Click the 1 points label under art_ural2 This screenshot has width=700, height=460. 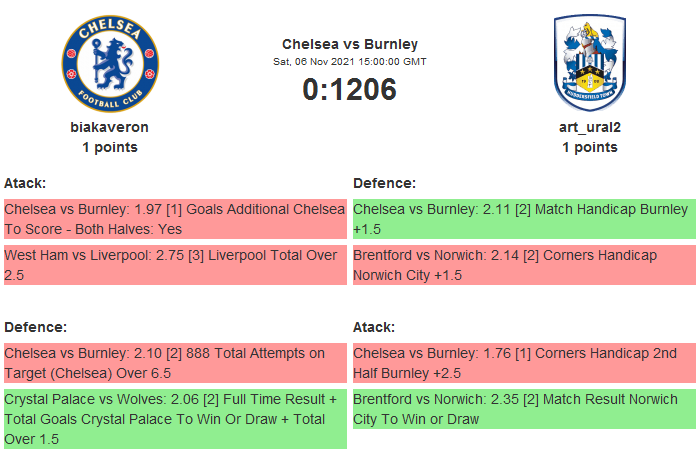coord(589,147)
